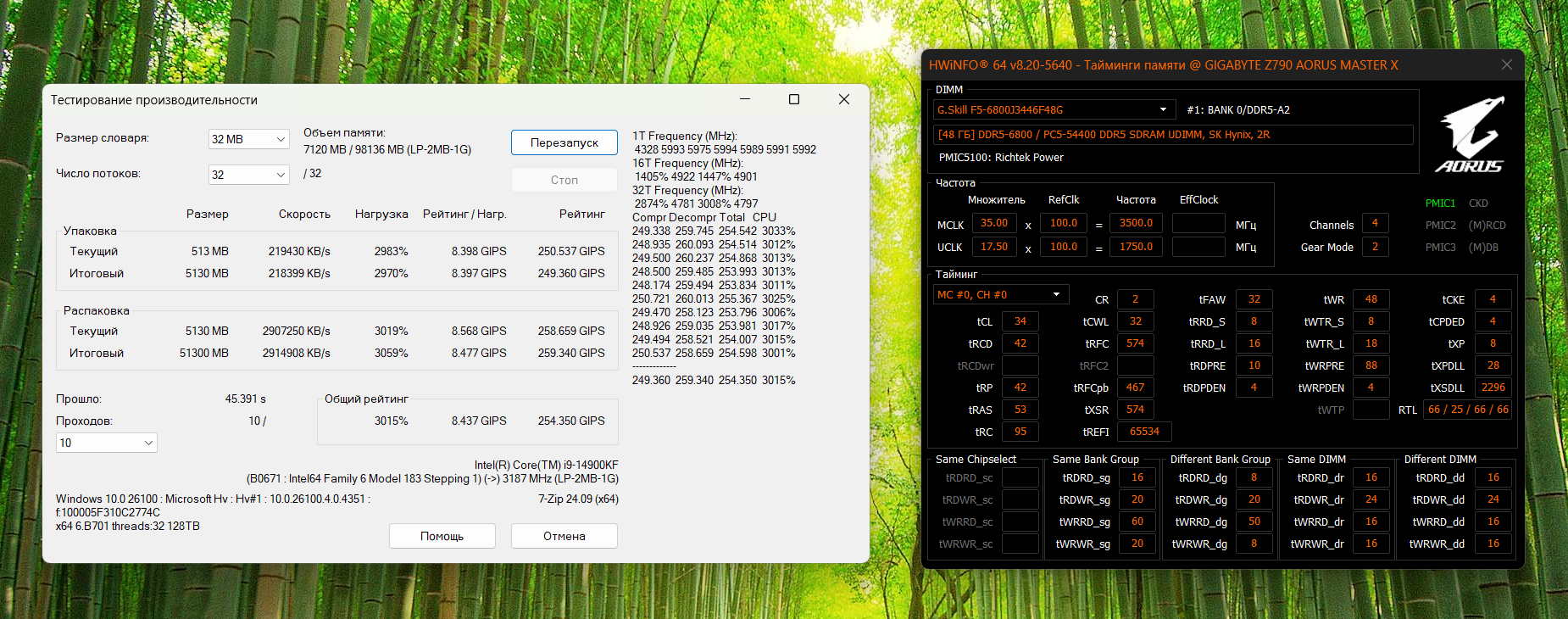
Task: Click the tWRPRE value 88
Action: click(1371, 365)
